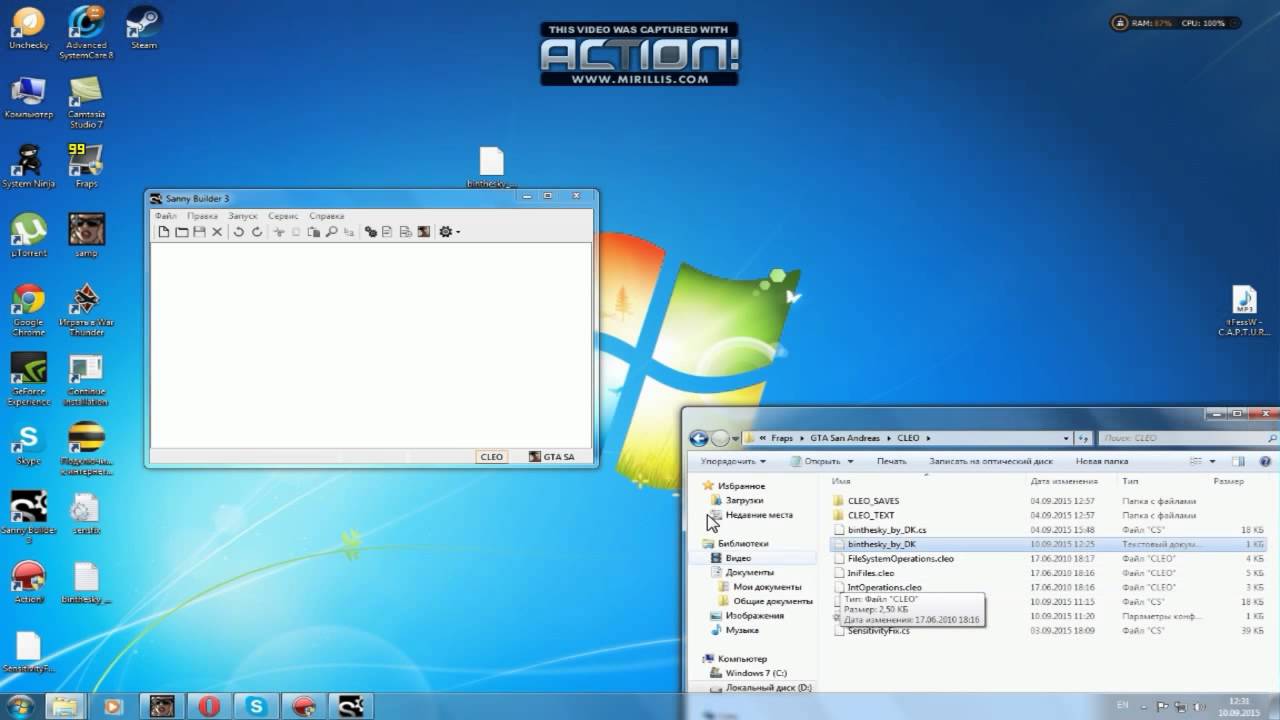This screenshot has height=720, width=1280.
Task: Click uTorrent desktop icon
Action: click(28, 235)
